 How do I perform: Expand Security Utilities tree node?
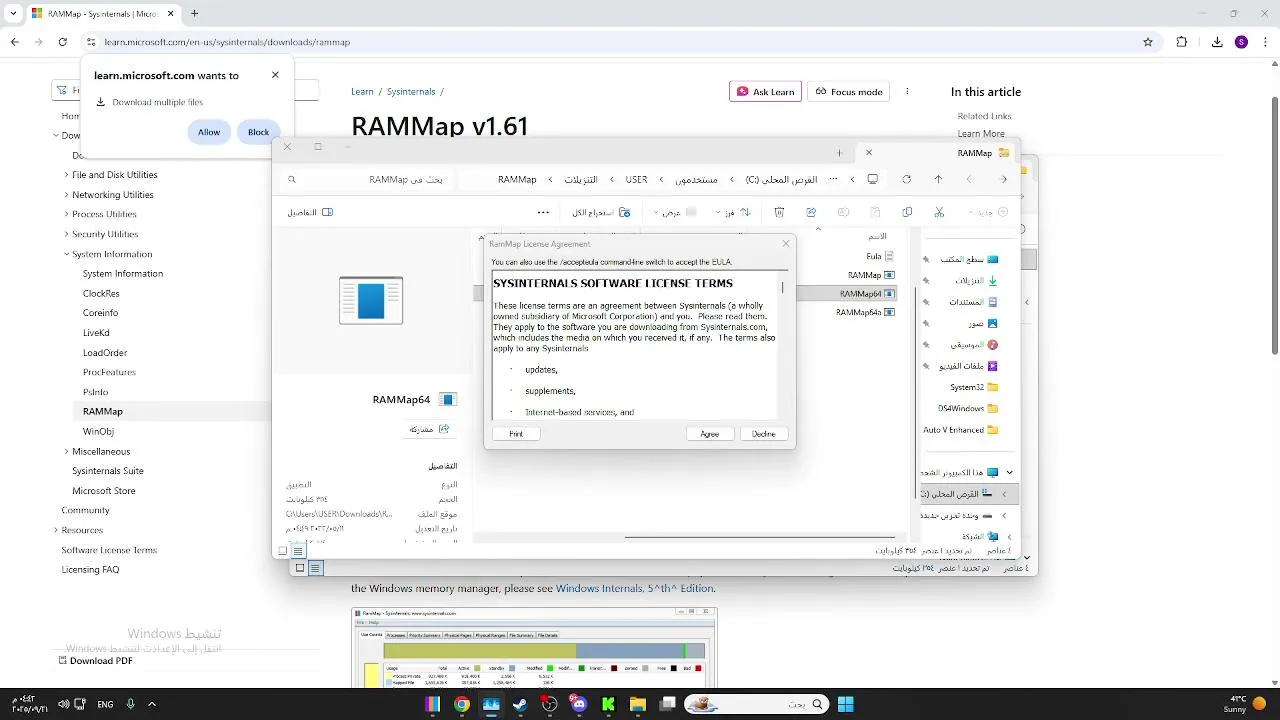[x=67, y=234]
